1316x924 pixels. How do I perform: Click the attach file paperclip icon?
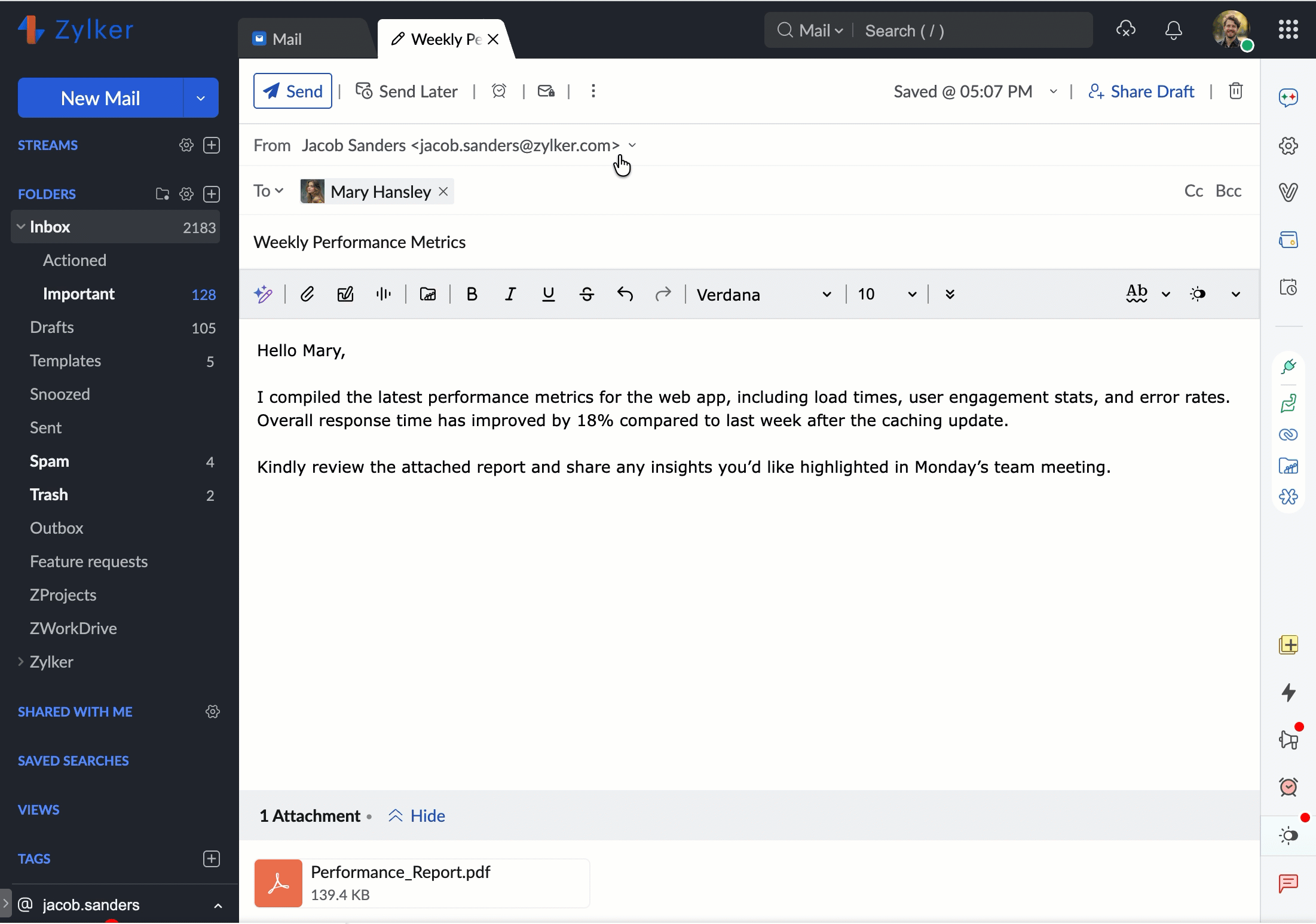click(307, 294)
